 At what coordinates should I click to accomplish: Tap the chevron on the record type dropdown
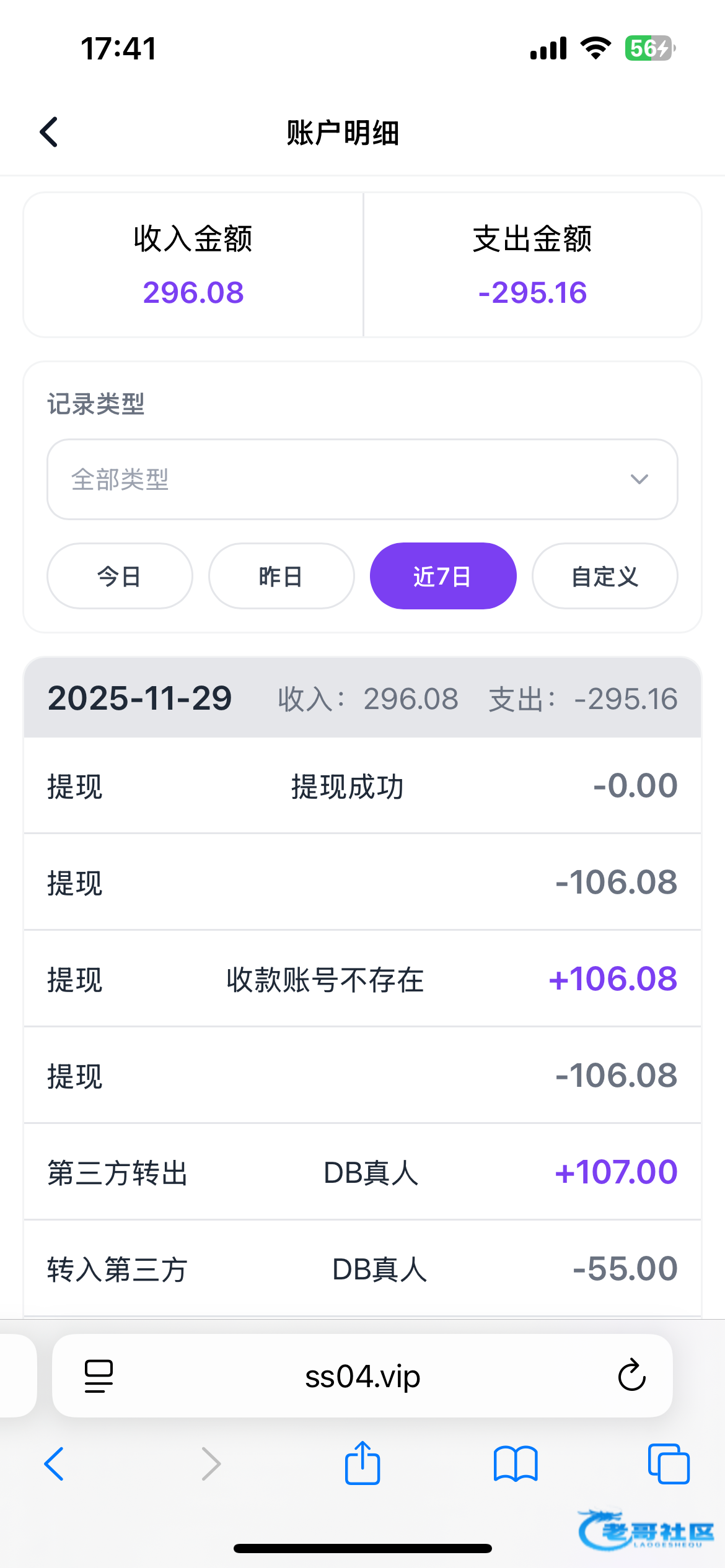click(639, 479)
